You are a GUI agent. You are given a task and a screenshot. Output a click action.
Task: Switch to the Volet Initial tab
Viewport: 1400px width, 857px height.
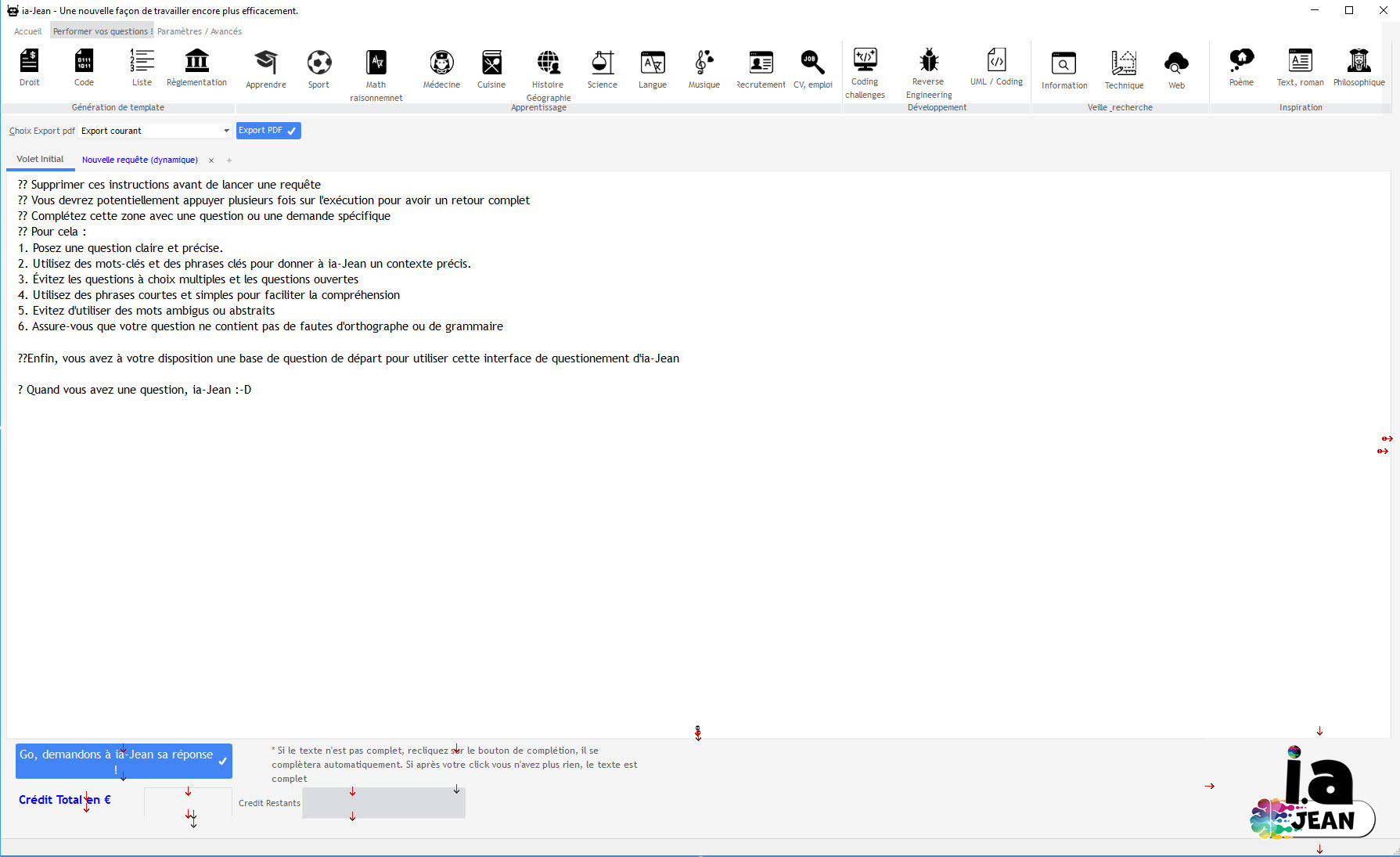click(40, 159)
